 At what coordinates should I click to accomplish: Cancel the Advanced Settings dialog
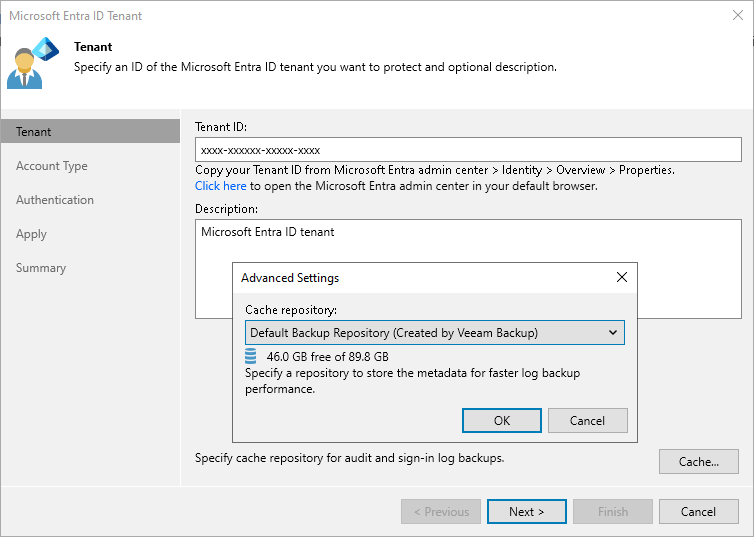[588, 421]
